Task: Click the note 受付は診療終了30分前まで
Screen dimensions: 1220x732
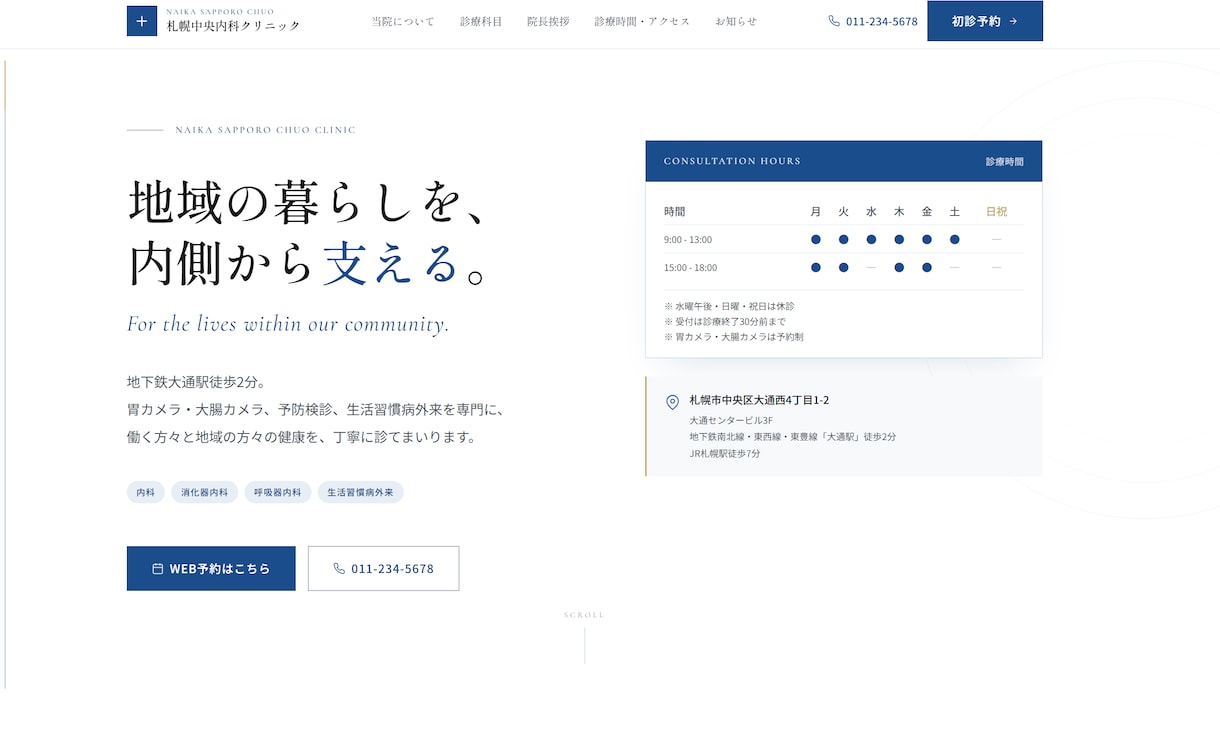Action: (725, 322)
